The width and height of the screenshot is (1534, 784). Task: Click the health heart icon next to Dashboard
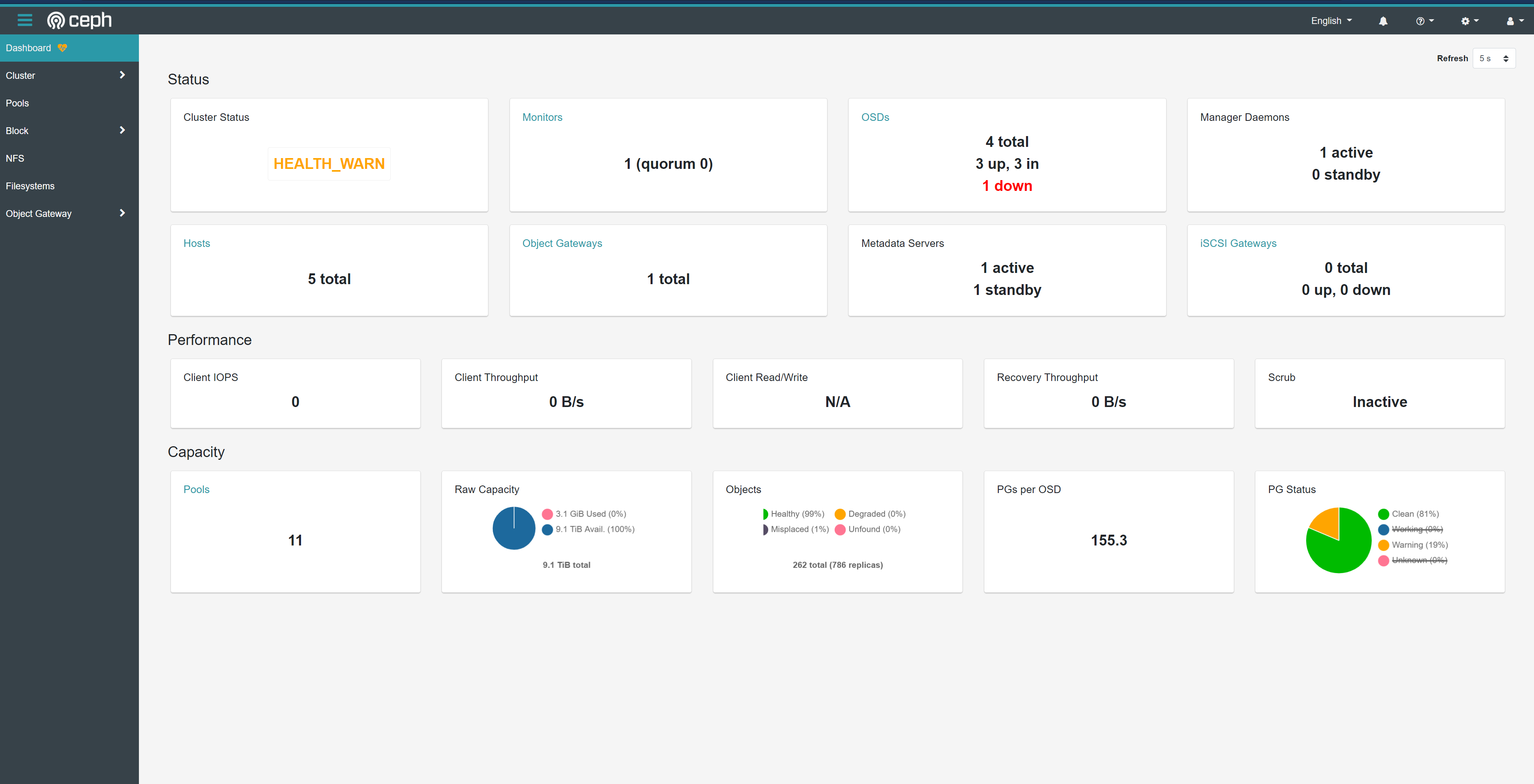tap(62, 48)
